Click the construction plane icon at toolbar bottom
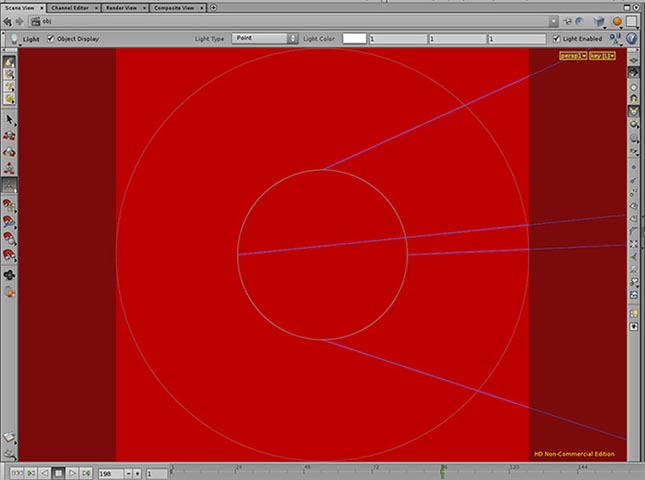Image resolution: width=645 pixels, height=480 pixels. tap(9, 437)
